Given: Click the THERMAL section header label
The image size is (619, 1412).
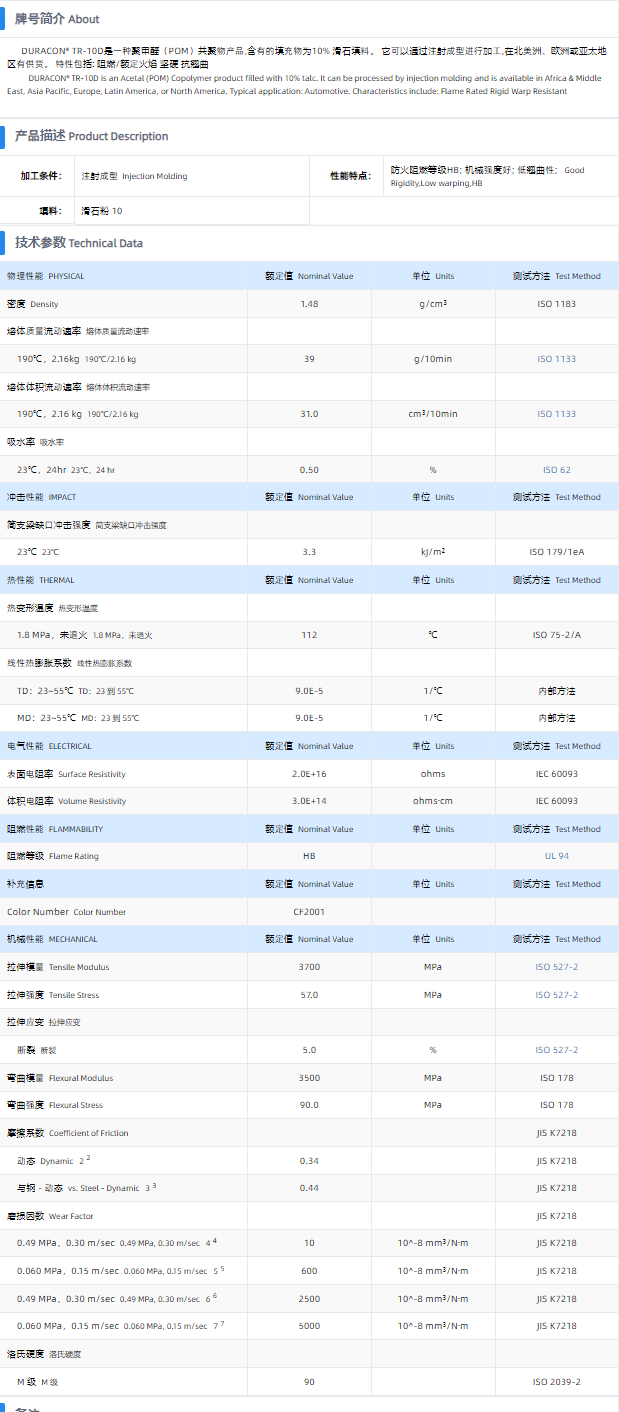Looking at the screenshot, I should [x=41, y=580].
